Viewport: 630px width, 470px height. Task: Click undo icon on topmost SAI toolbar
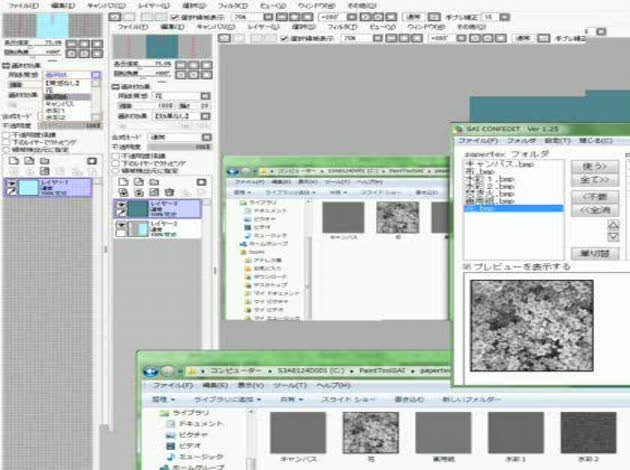point(115,17)
